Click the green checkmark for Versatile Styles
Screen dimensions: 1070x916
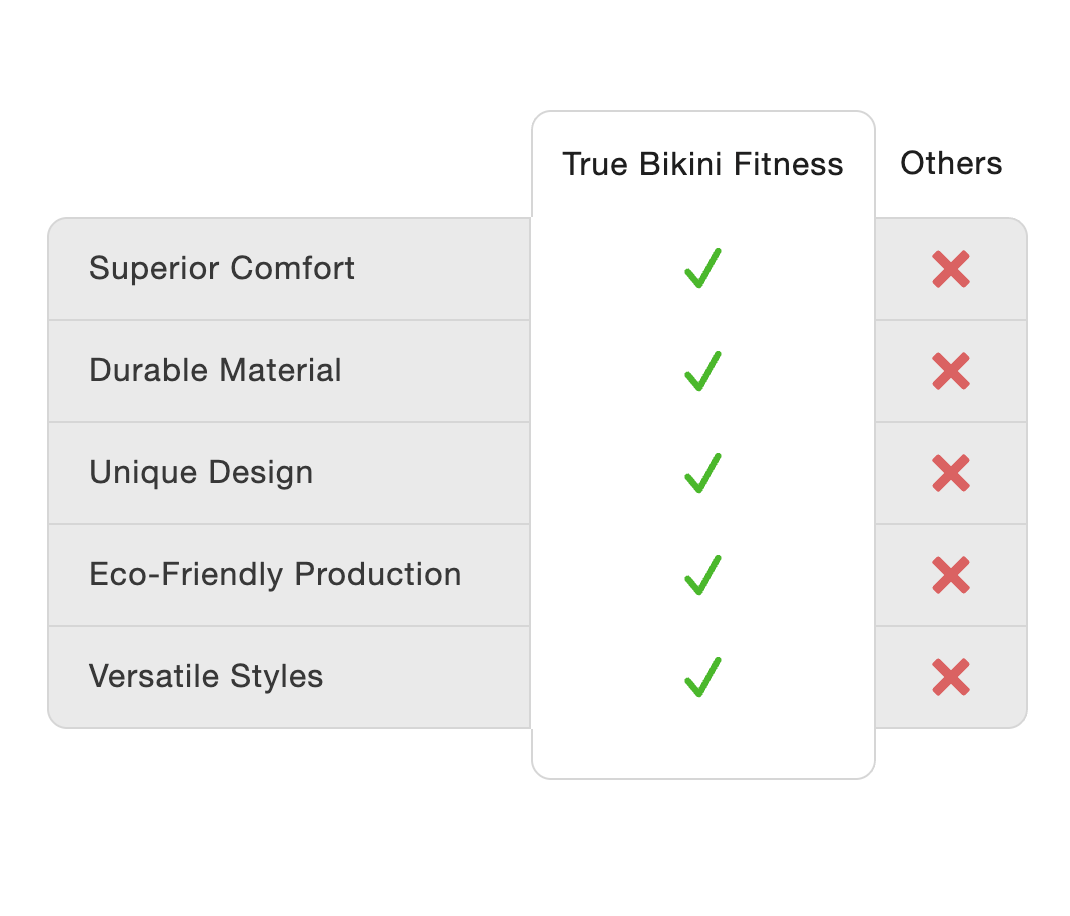(x=703, y=677)
